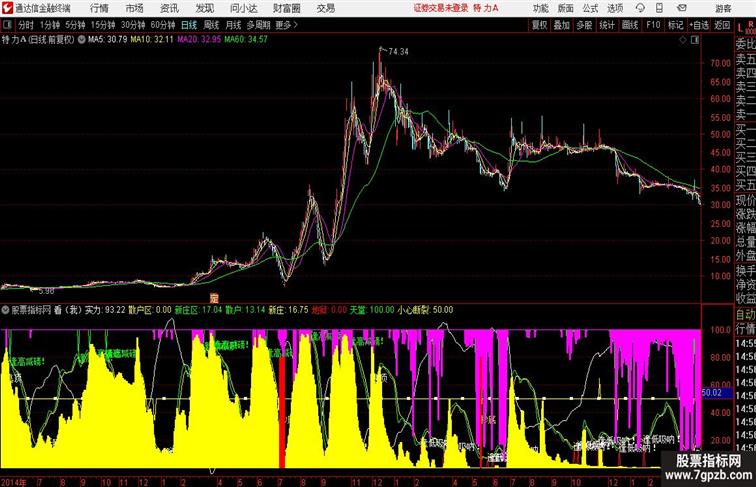Expand the 更多 periods dropdown
756x487 pixels.
pyautogui.click(x=286, y=25)
